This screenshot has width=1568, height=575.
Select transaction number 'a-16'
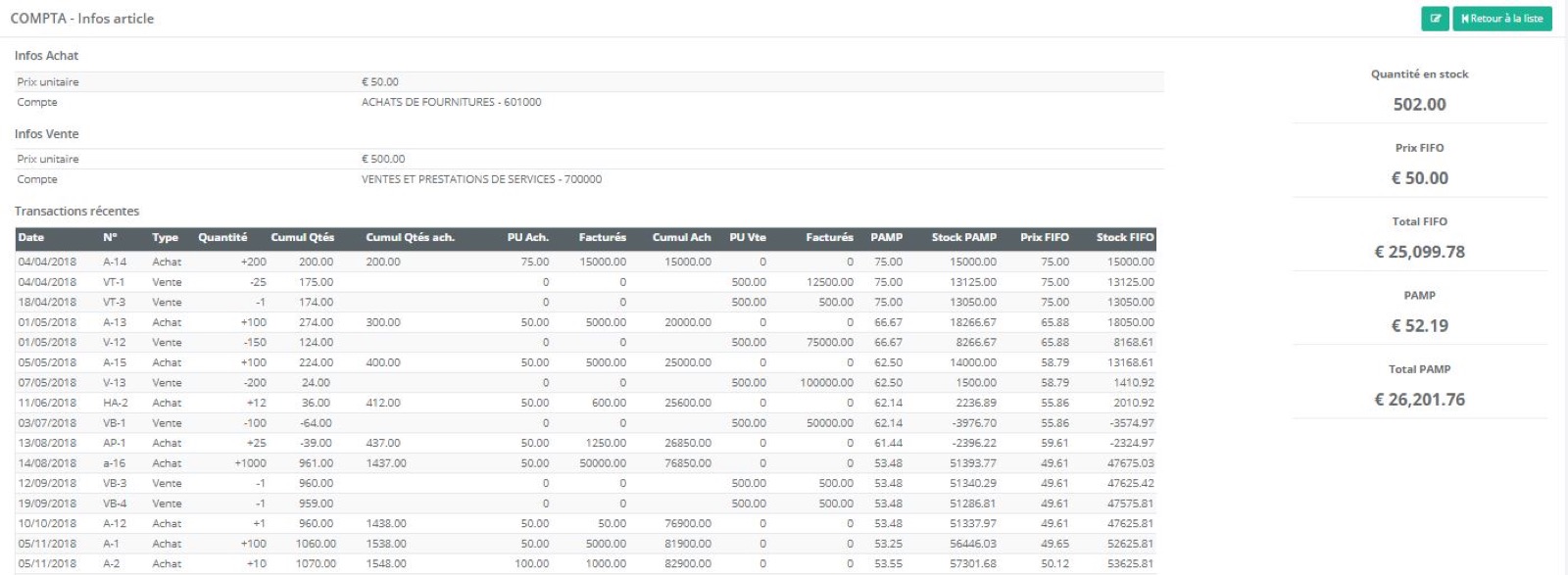point(115,463)
